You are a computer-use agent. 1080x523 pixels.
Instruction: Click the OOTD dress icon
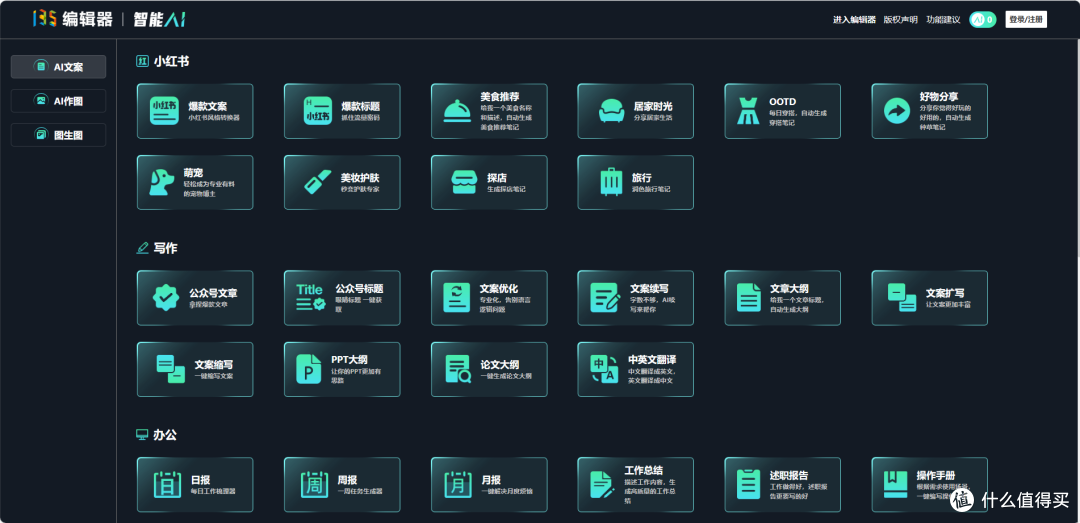click(748, 111)
